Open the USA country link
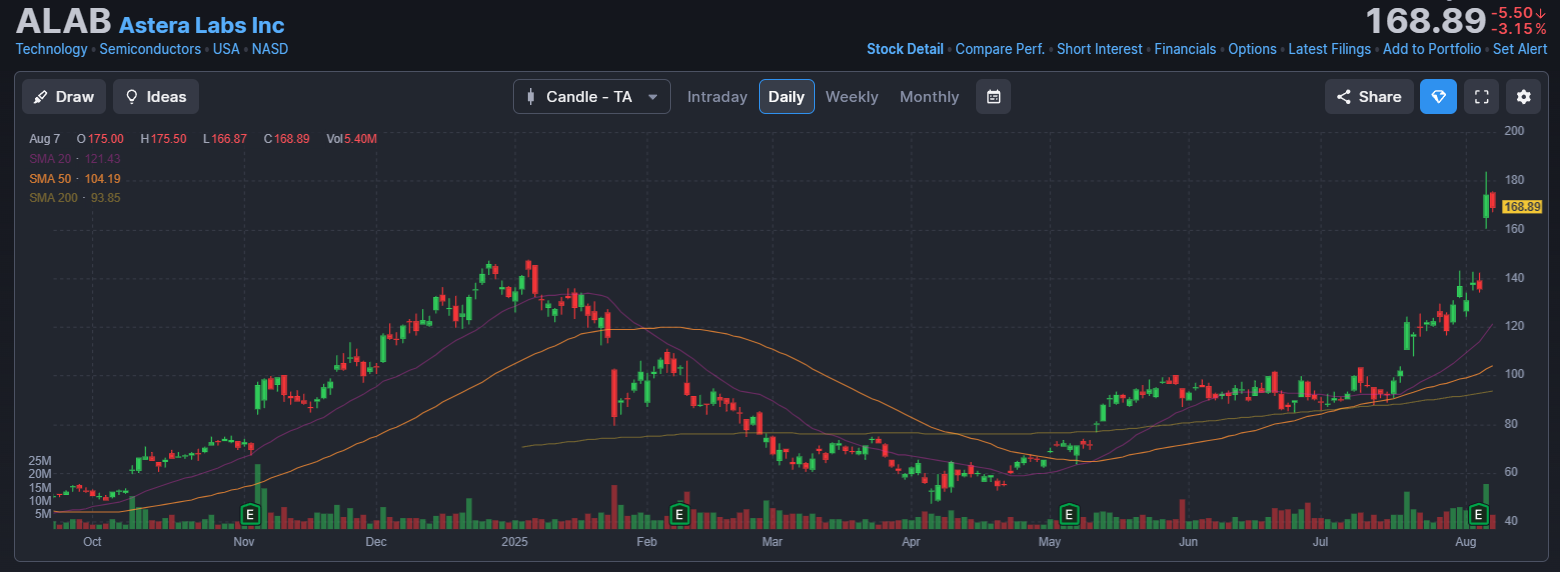This screenshot has height=572, width=1560. 226,49
